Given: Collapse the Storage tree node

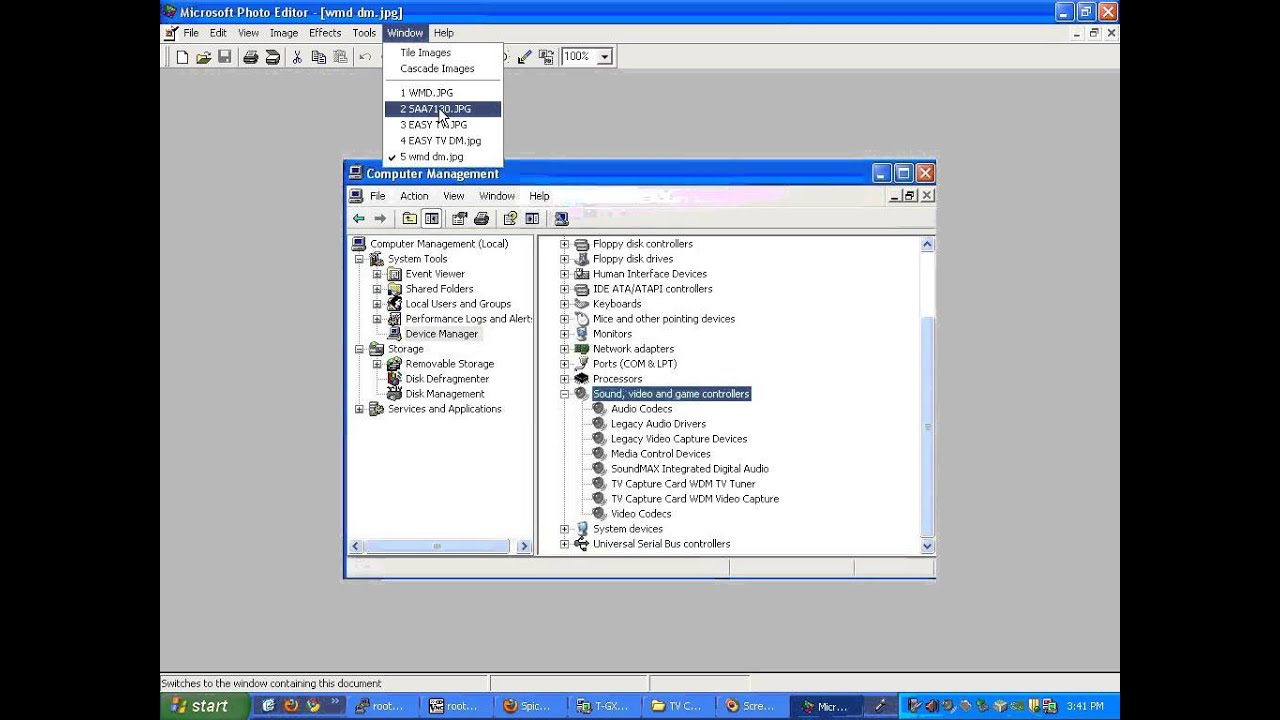Looking at the screenshot, I should pos(359,349).
